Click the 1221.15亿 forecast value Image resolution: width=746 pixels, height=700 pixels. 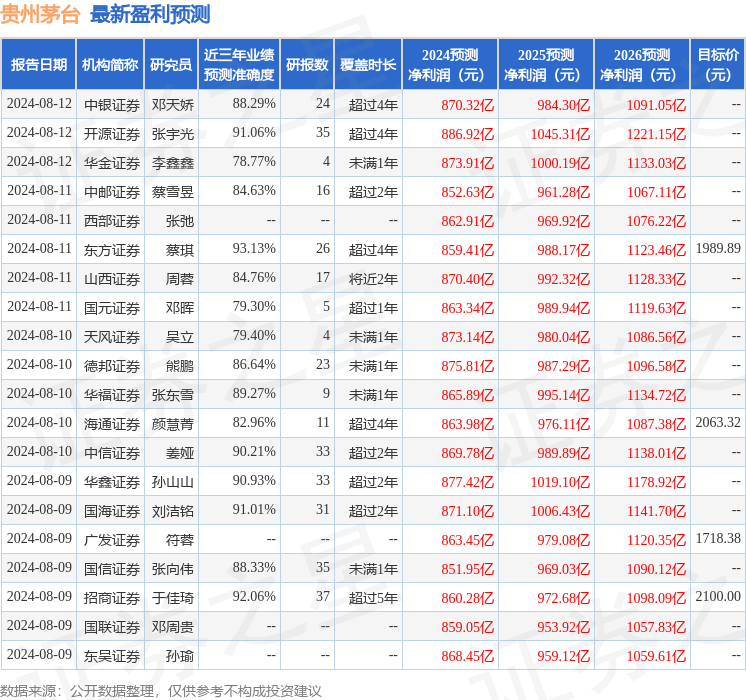click(x=657, y=134)
